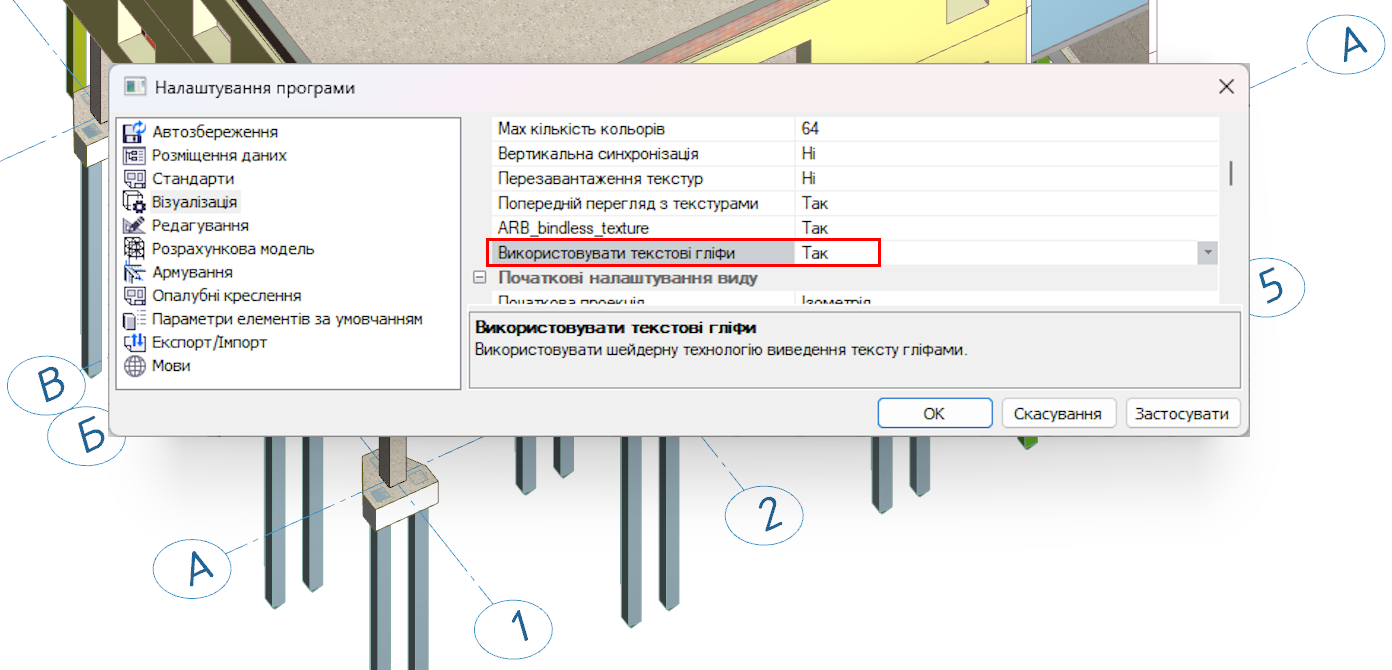Open the Експорт/Імпорт settings category
This screenshot has height=670, width=1392.
tap(209, 342)
